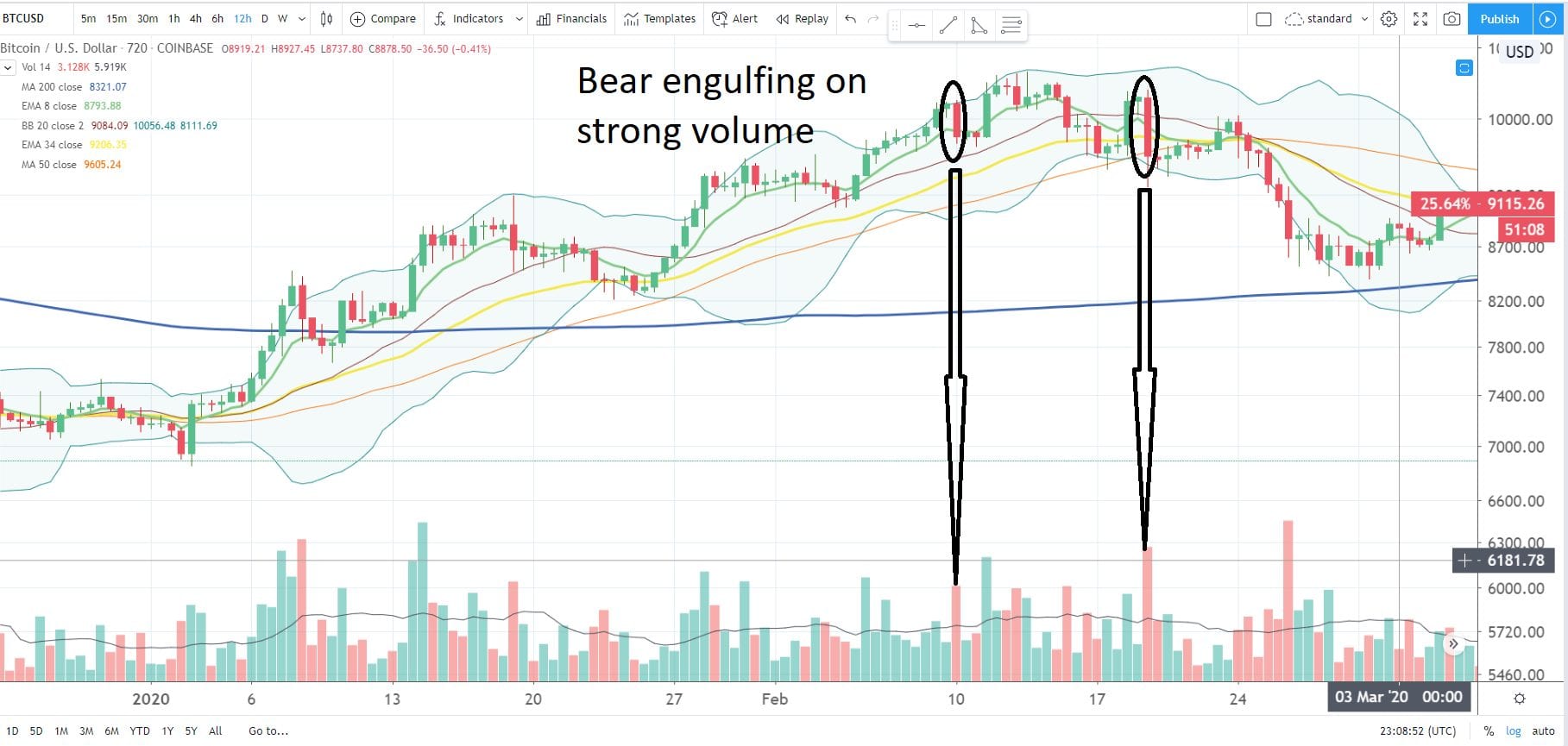Select the trend line drawing tool
The height and width of the screenshot is (746, 1568).
point(948,26)
